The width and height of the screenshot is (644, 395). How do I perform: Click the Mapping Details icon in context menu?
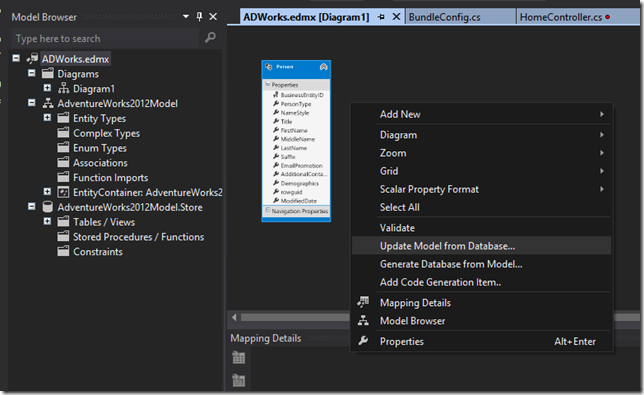(x=363, y=302)
